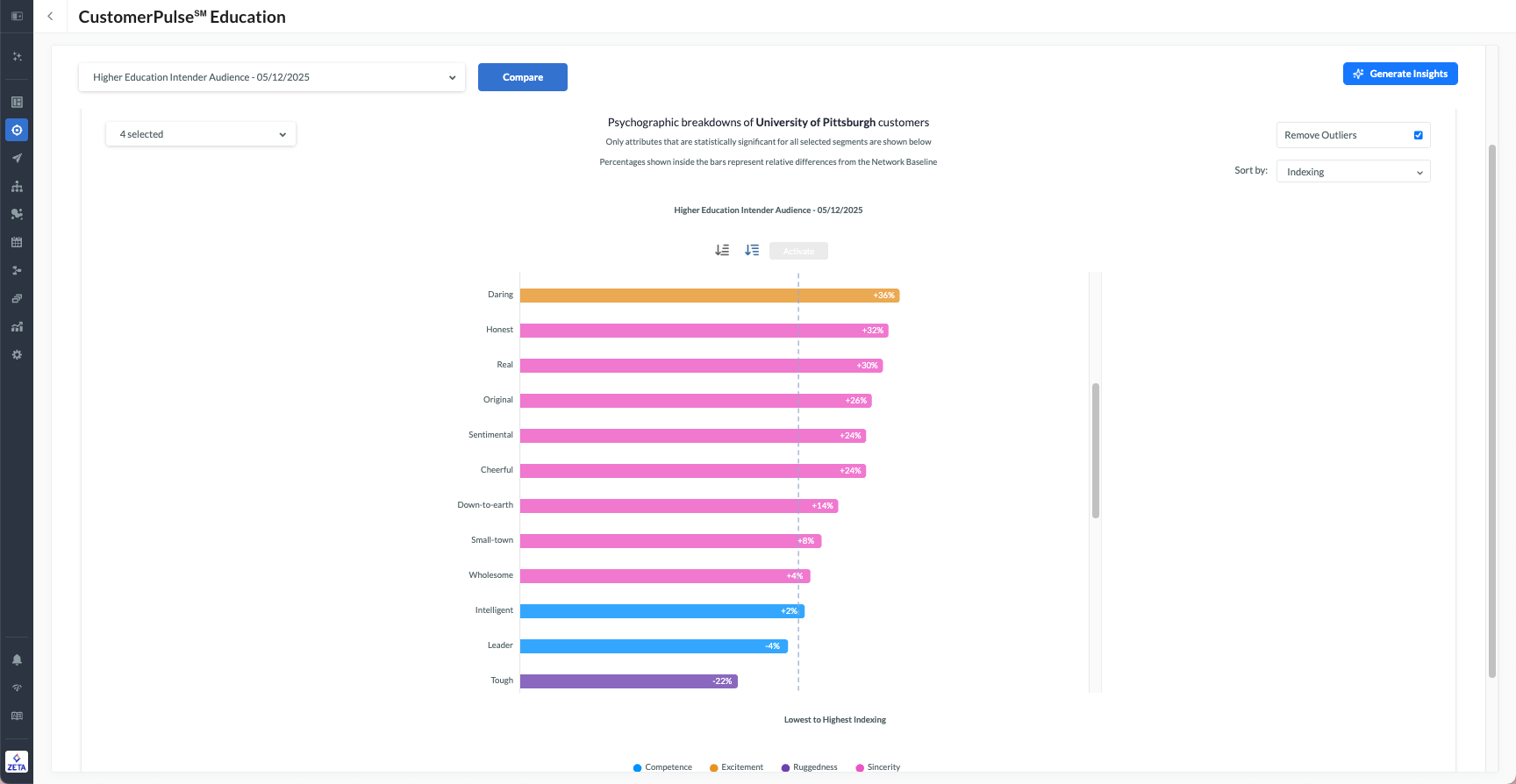Screen dimensions: 1516x784
Task: Click the notifications bell icon
Action: [17, 660]
